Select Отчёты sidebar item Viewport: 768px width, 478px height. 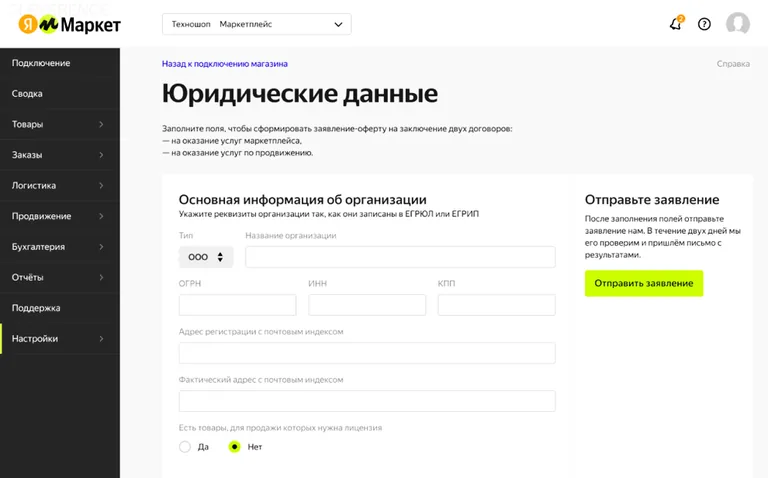click(x=60, y=277)
